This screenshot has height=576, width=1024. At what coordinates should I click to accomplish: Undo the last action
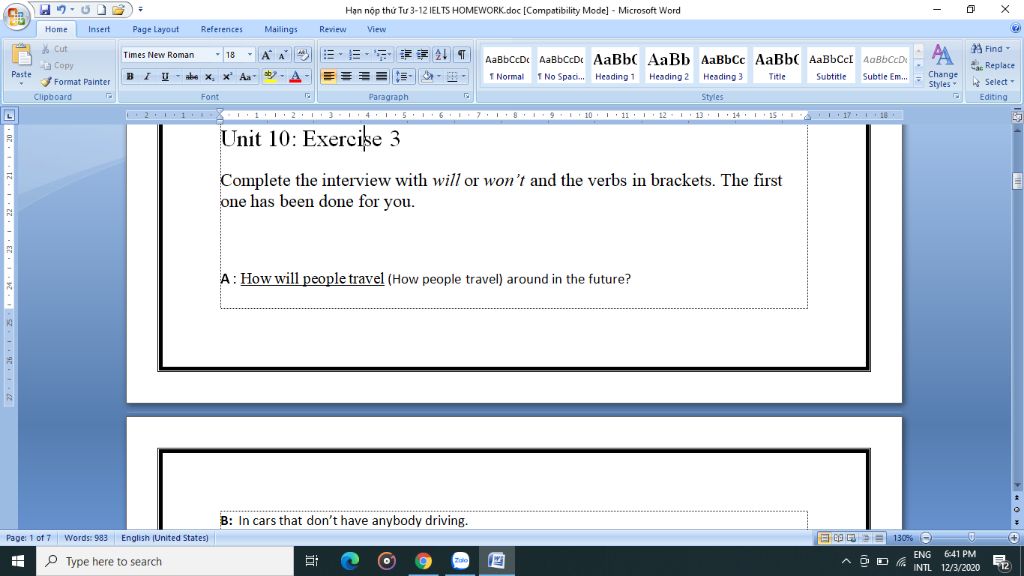(61, 10)
